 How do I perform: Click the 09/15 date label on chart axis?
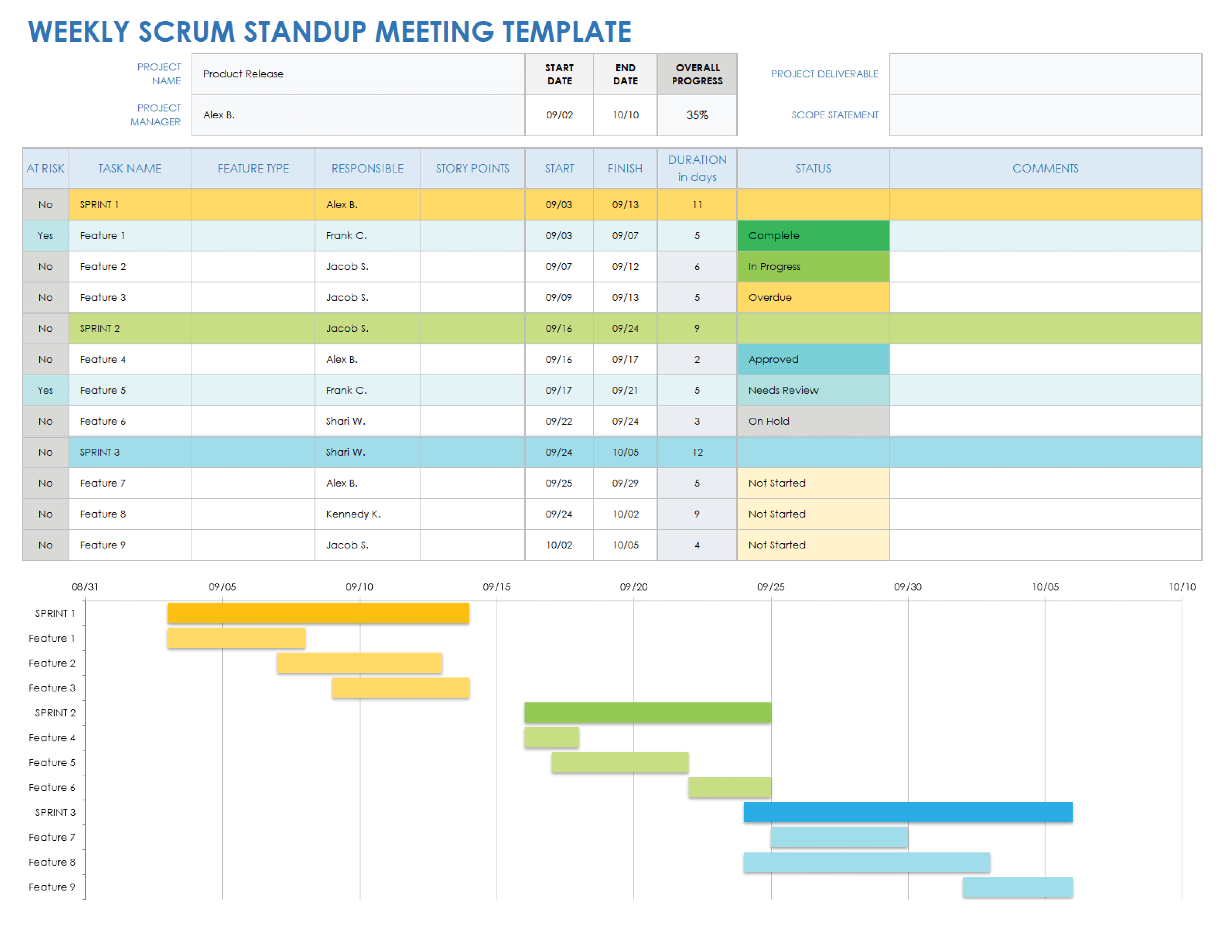click(497, 587)
